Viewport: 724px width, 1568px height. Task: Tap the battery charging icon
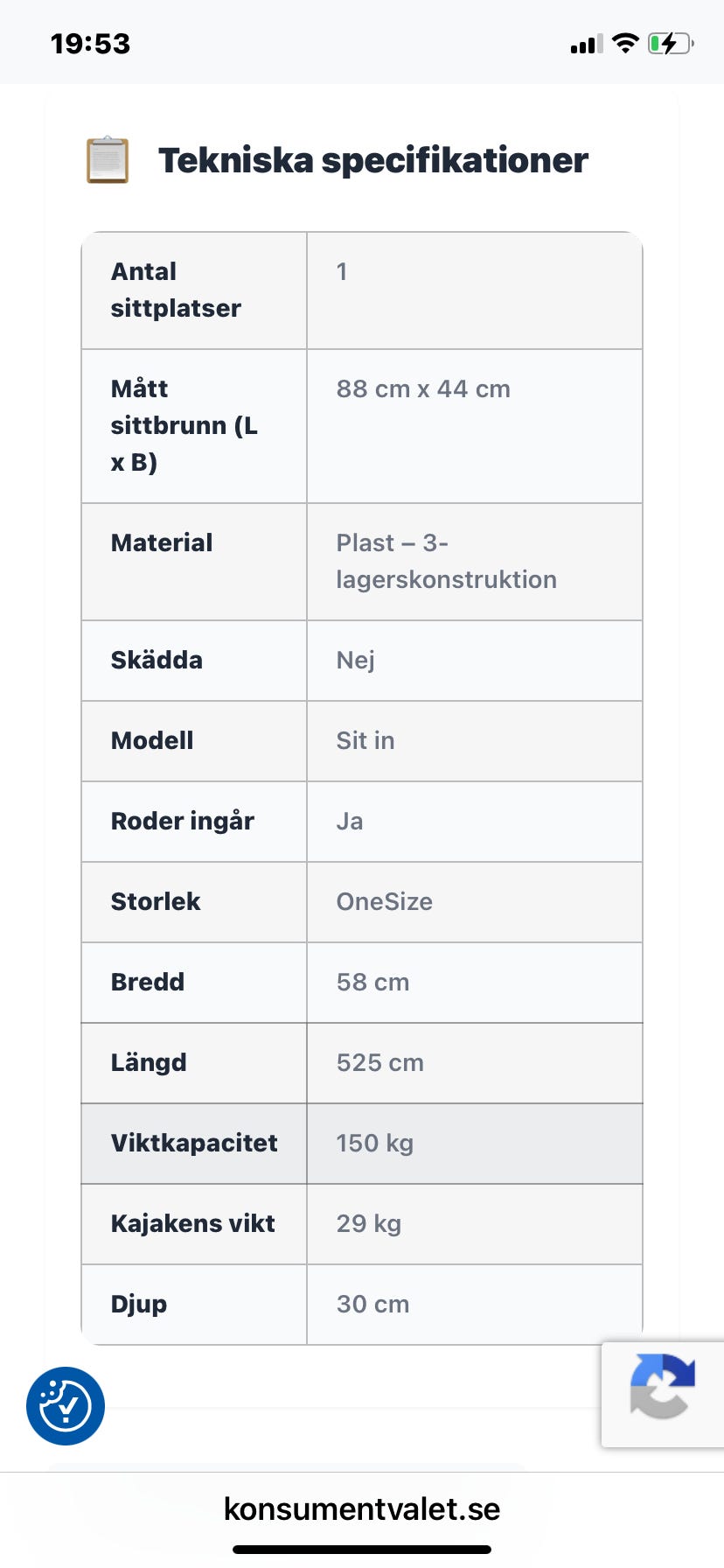670,43
